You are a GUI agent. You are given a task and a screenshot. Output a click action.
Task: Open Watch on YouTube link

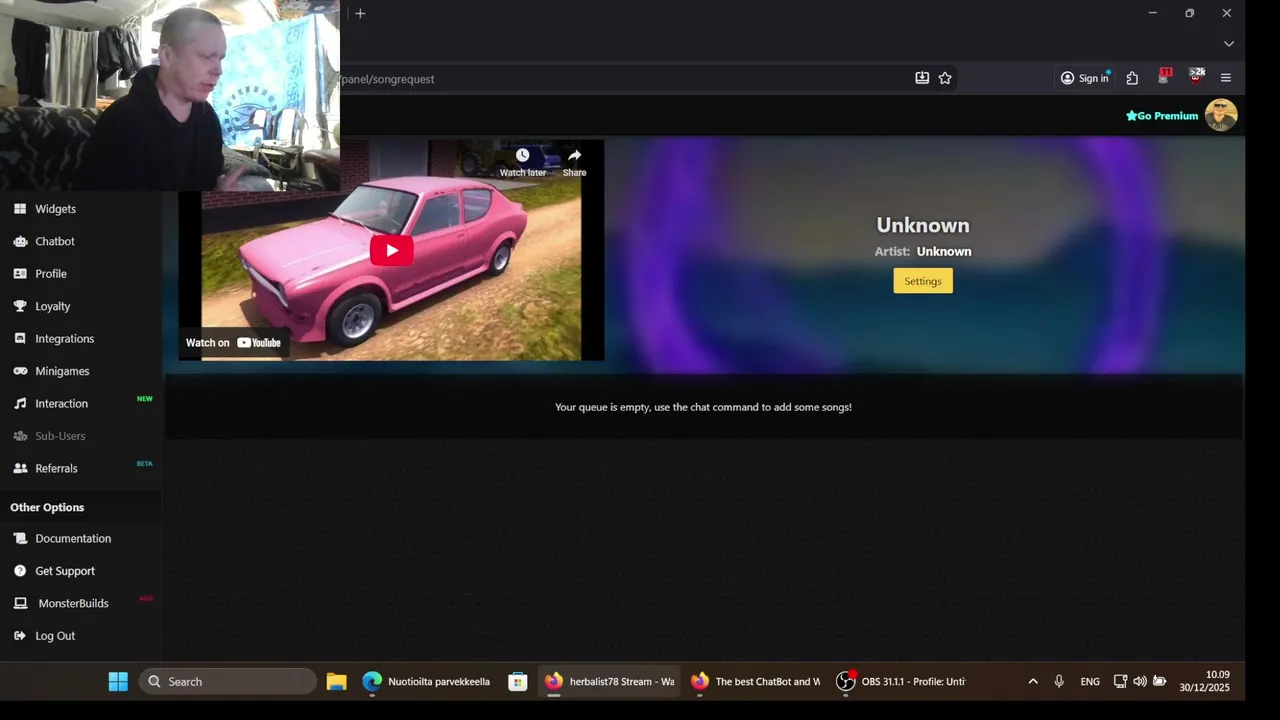pos(233,343)
